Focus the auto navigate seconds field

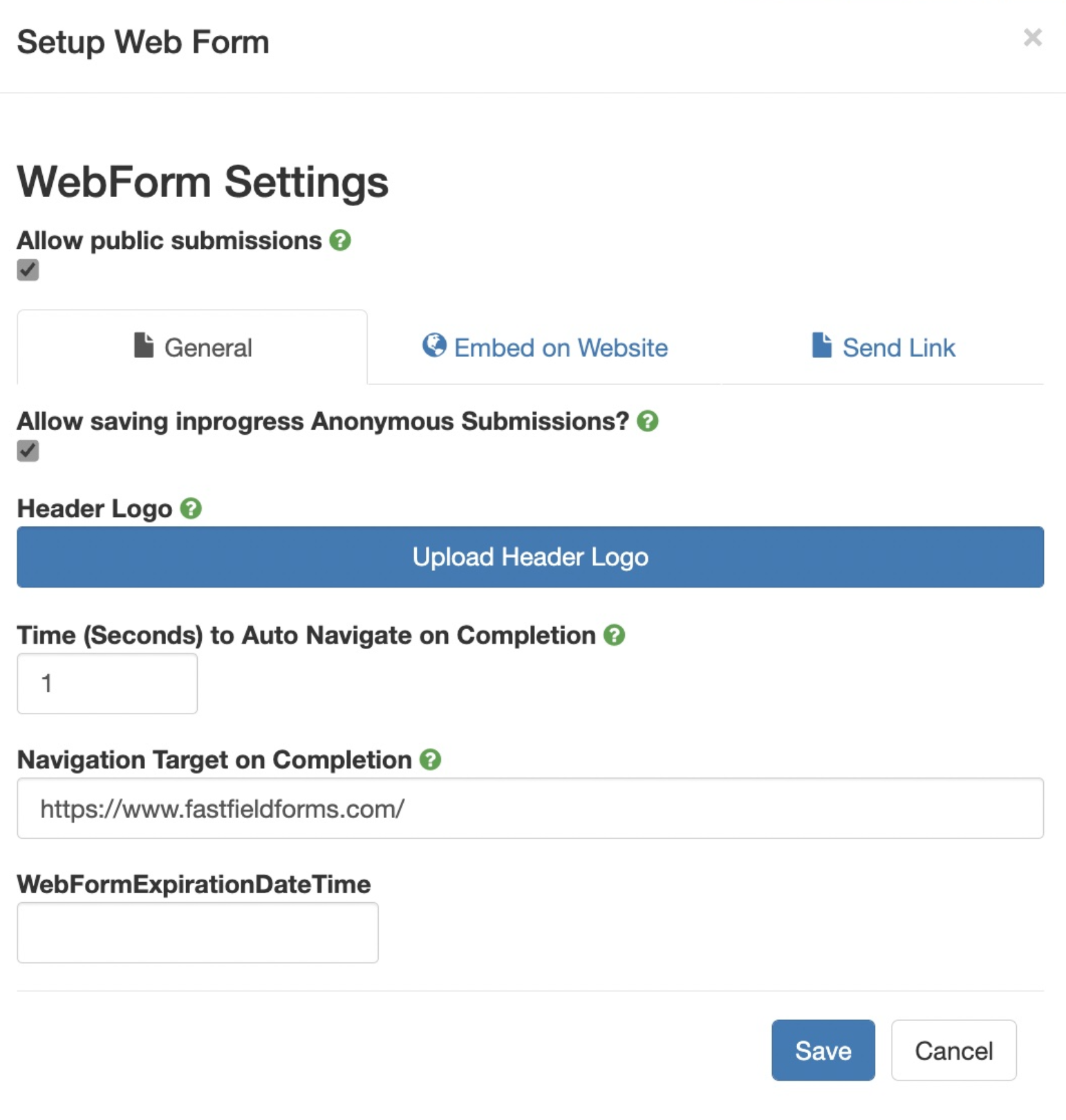[107, 684]
